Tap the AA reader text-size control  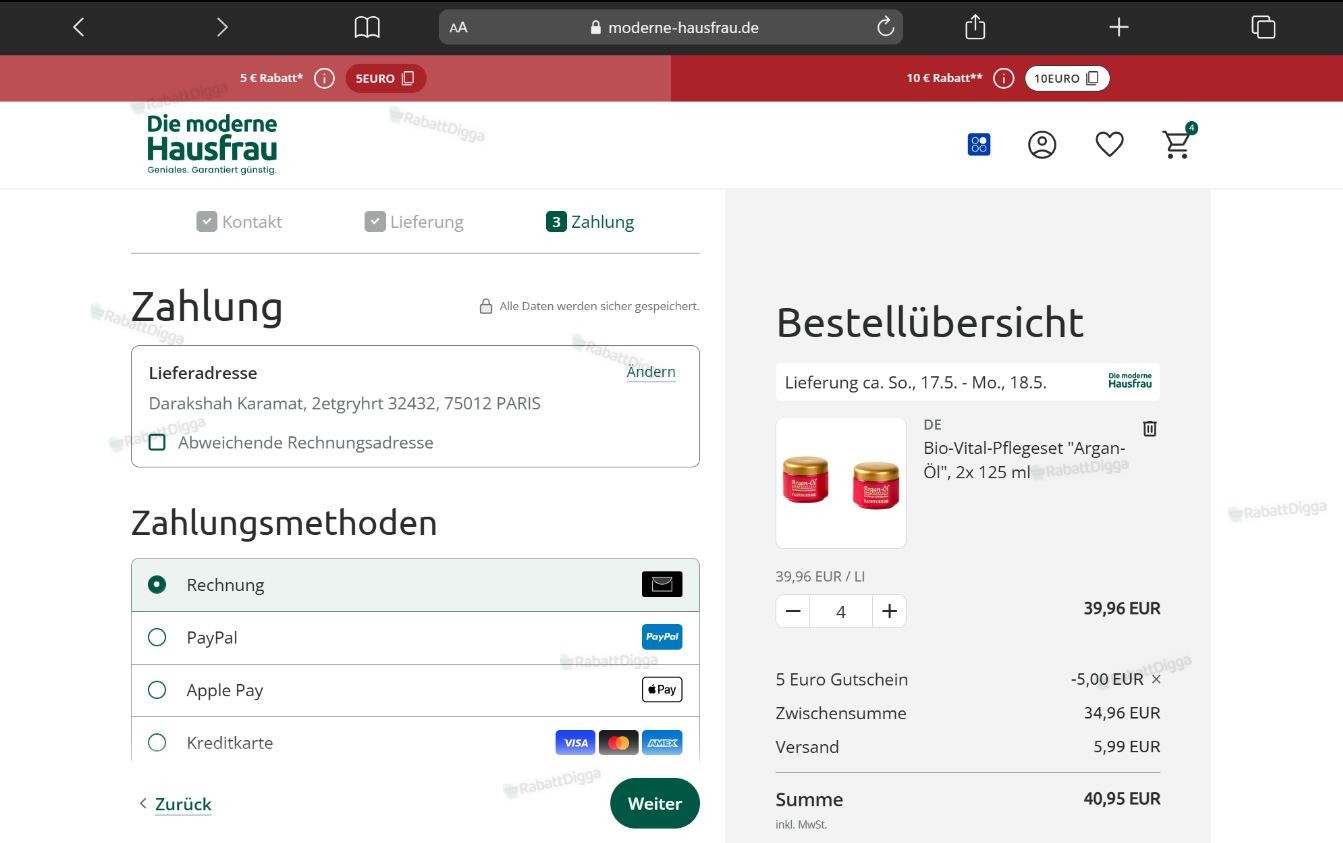click(x=458, y=28)
